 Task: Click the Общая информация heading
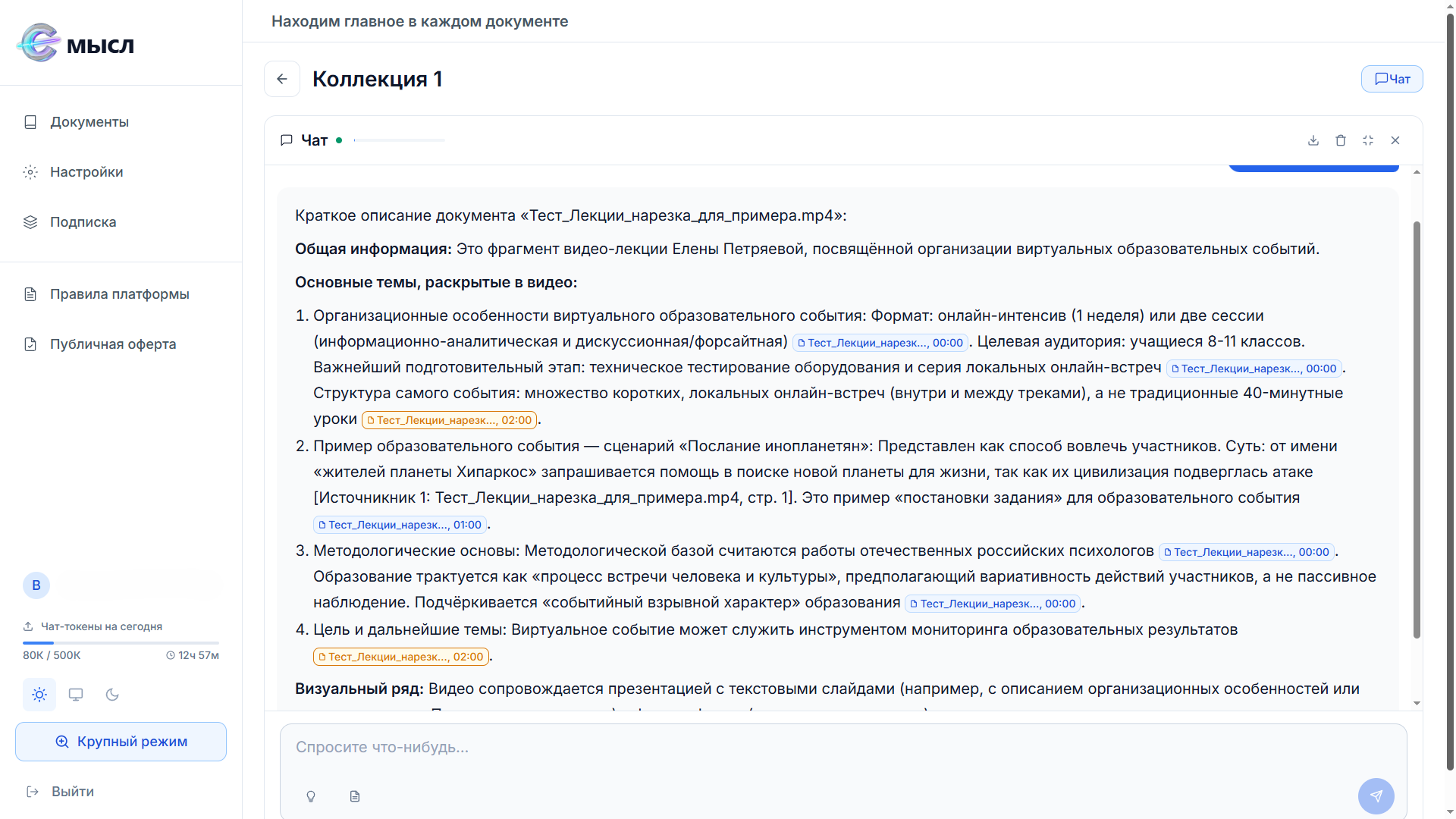tap(373, 249)
